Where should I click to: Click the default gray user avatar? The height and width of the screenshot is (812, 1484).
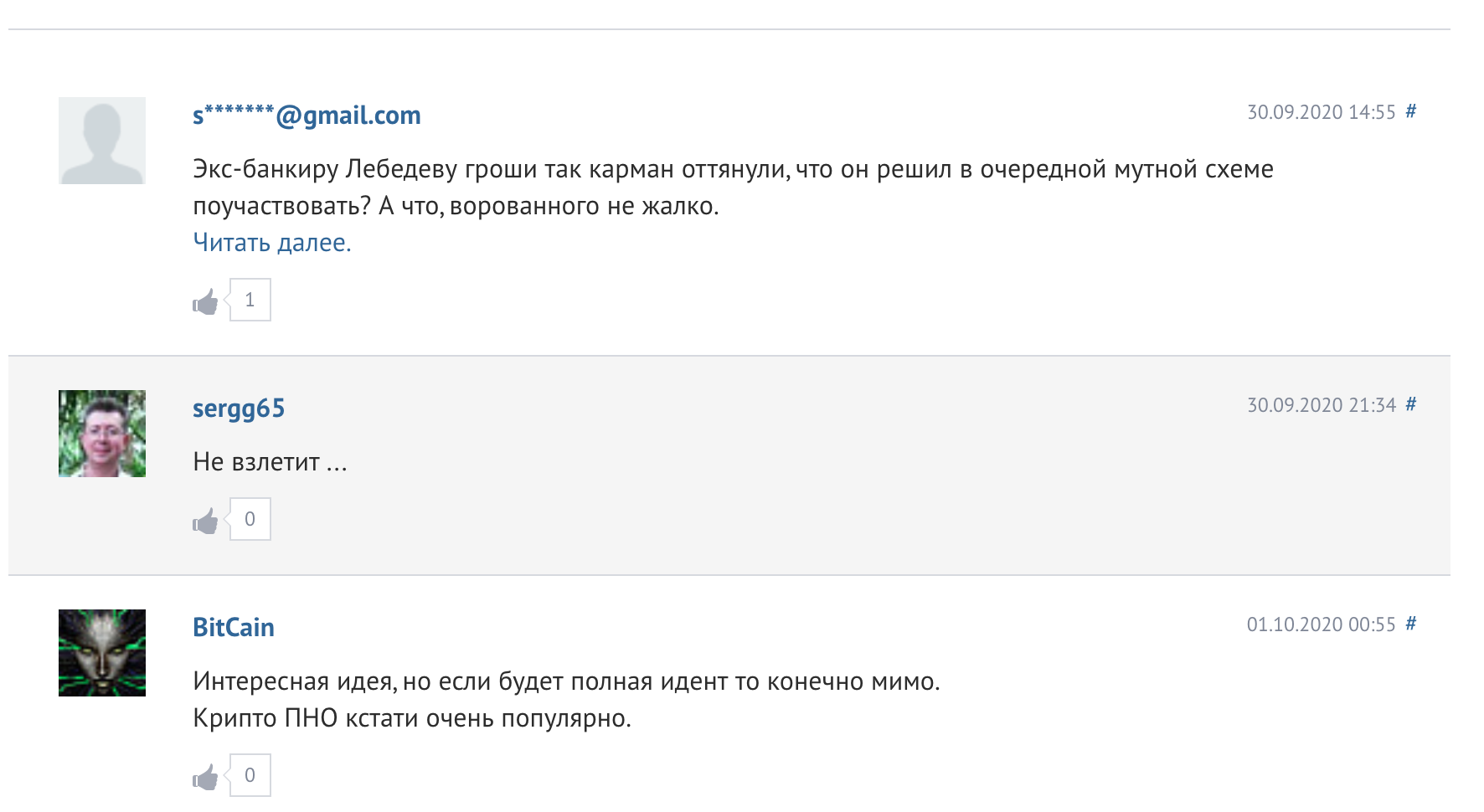tap(102, 141)
